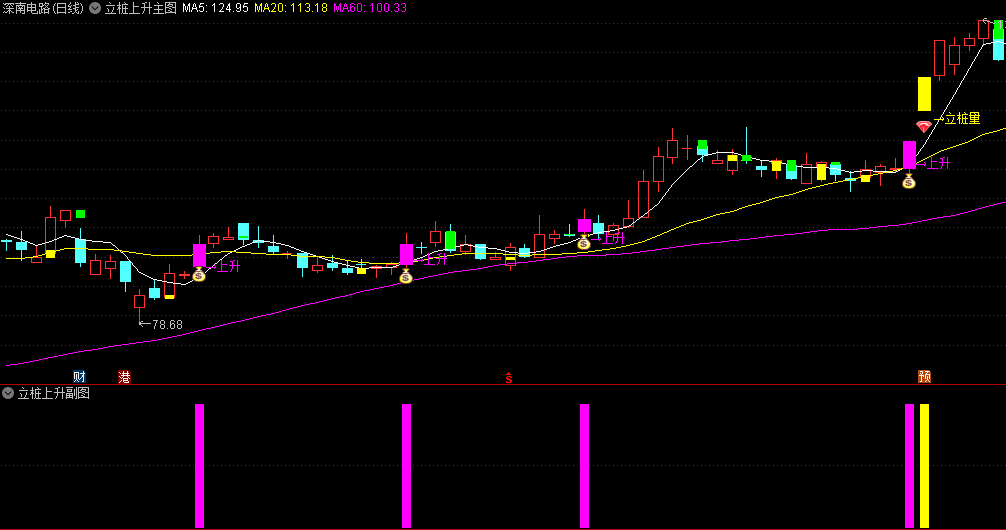This screenshot has width=1006, height=530.
Task: Click the rightmost magenta 上升 label
Action: click(939, 164)
